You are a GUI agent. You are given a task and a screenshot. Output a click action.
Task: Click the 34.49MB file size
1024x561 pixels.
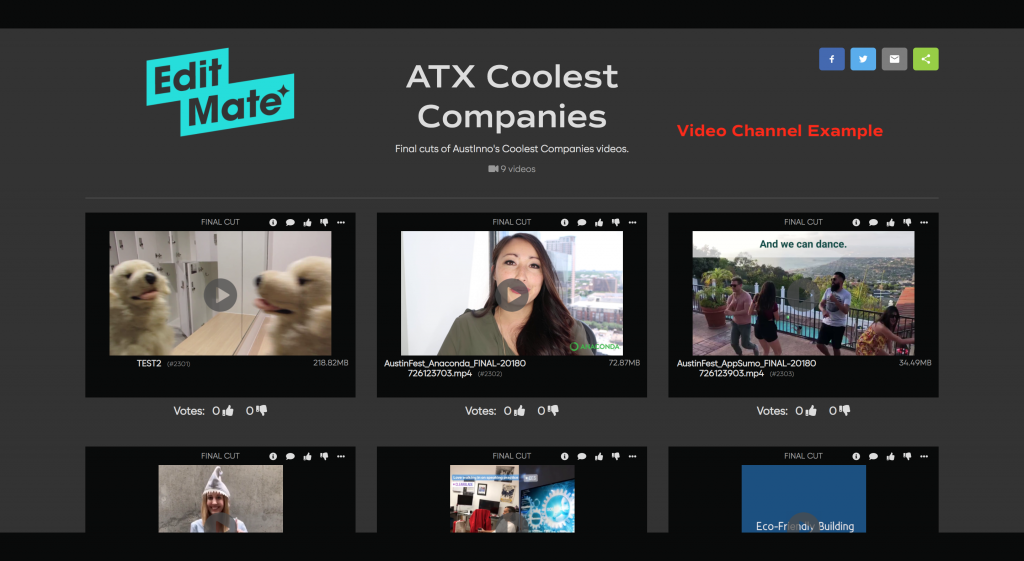click(x=915, y=362)
